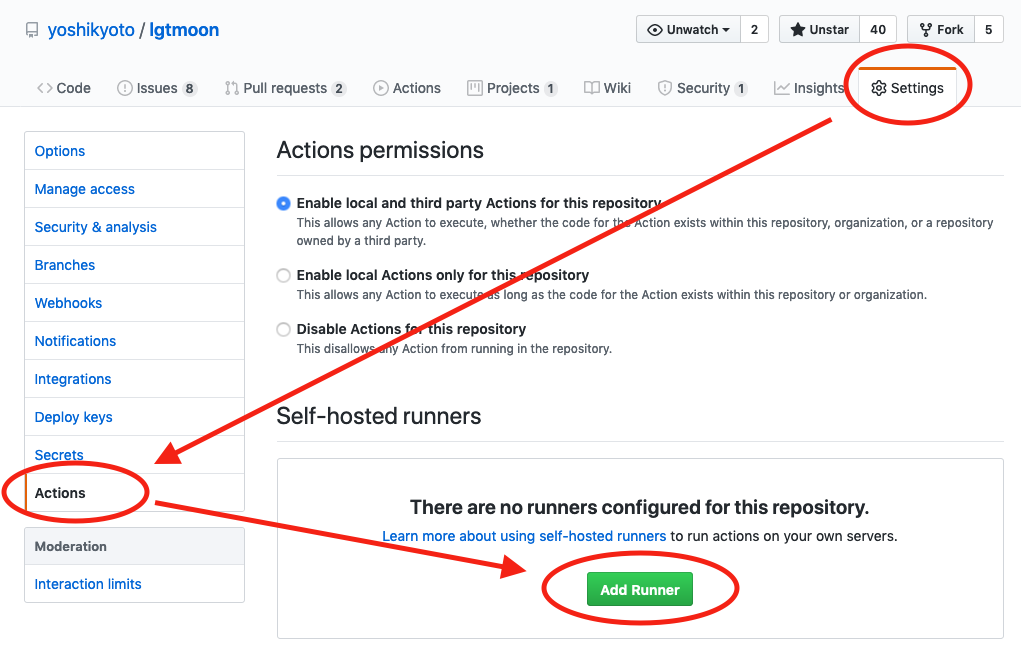
Task: Unstar the repository
Action: click(x=819, y=29)
